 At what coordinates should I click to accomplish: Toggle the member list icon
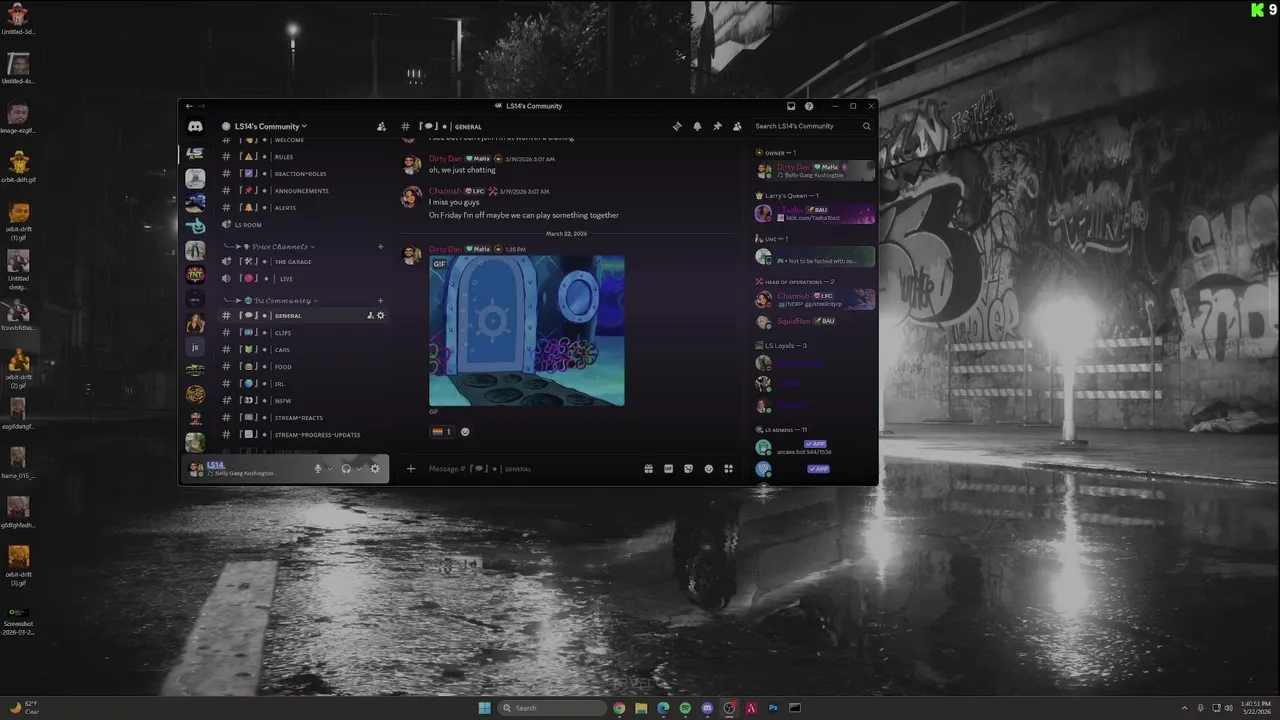coord(737,126)
